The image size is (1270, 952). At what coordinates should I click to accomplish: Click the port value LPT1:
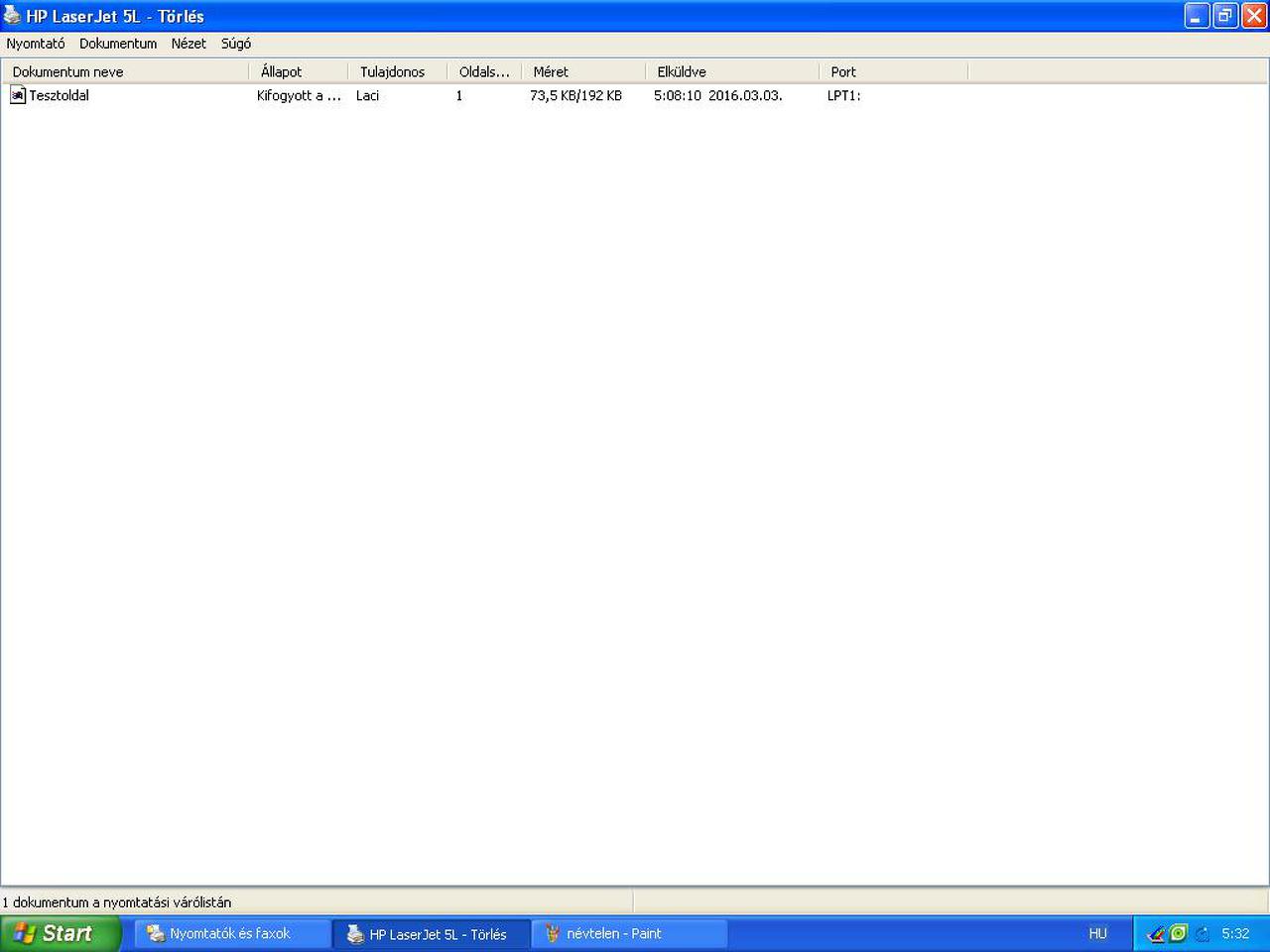[844, 95]
